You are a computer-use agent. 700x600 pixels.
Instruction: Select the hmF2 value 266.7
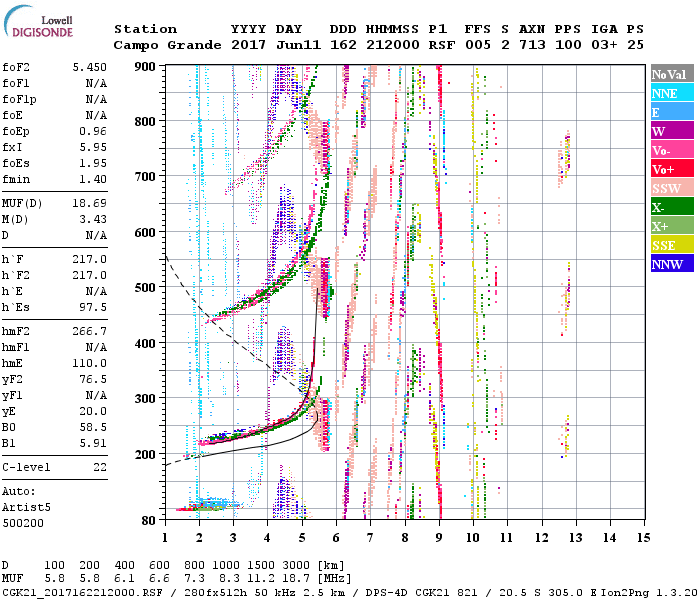coord(90,332)
